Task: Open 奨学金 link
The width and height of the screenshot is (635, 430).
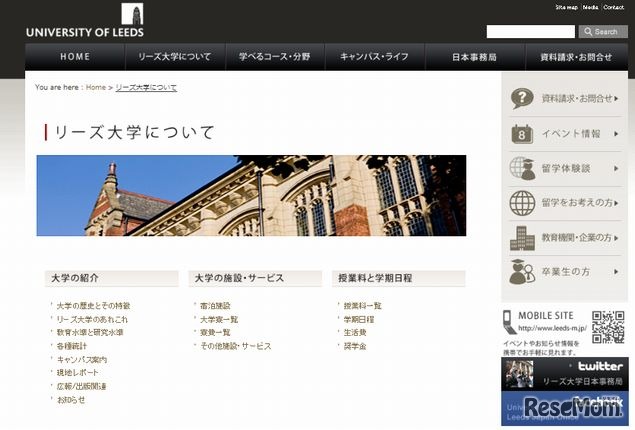Action: click(x=355, y=346)
